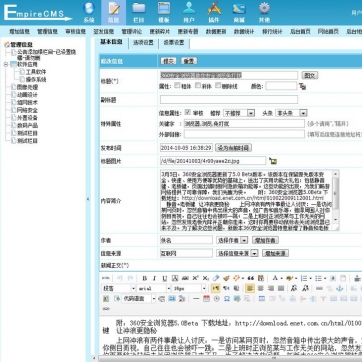Open the 栏目 (Column) folder icon
Image resolution: width=362 pixels, height=362 pixels.
click(139, 12)
